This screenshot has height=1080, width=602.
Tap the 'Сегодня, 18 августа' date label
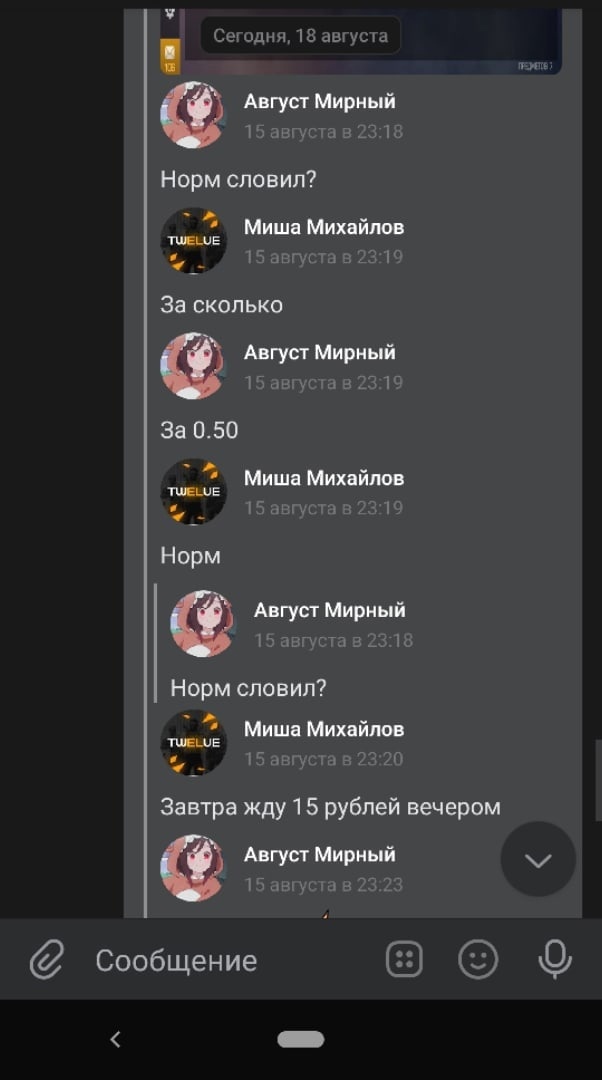click(x=300, y=36)
